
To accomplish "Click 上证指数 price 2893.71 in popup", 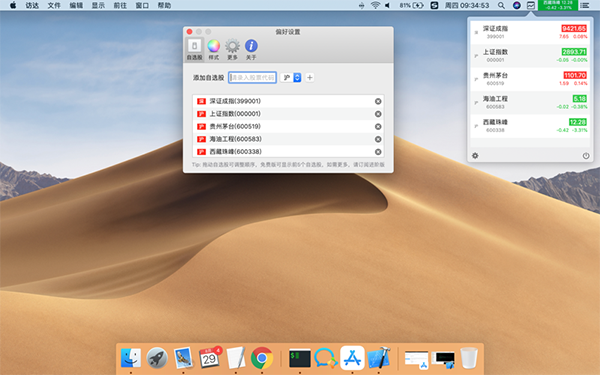I will 574,52.
